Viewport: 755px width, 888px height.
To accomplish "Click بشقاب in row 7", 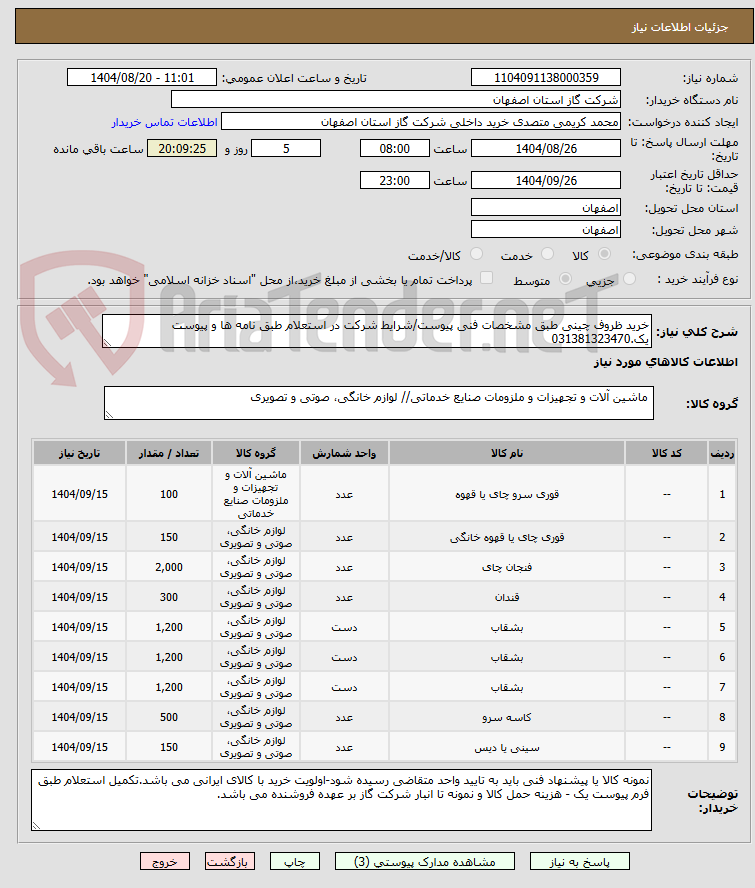I will [507, 687].
